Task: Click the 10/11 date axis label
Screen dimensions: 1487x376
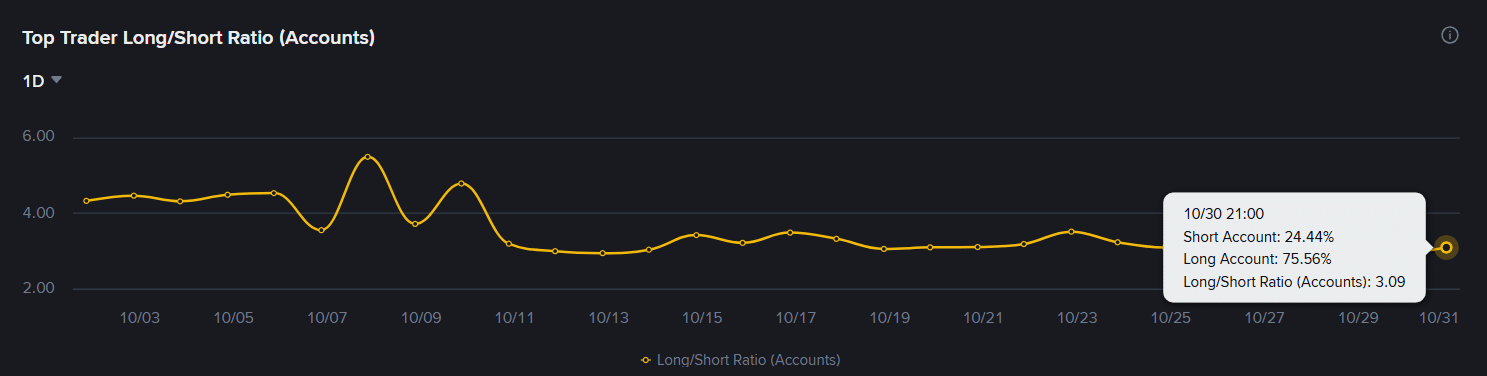Action: click(515, 317)
